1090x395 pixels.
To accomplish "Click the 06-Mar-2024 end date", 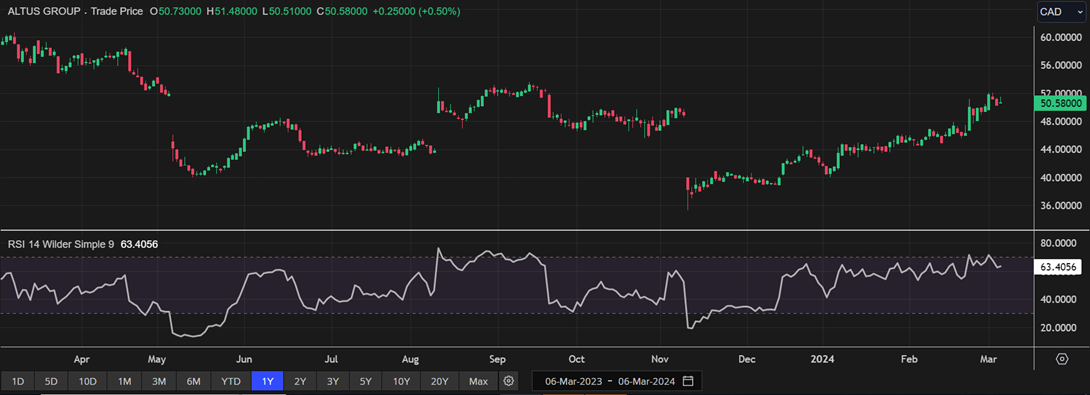I will [x=647, y=381].
